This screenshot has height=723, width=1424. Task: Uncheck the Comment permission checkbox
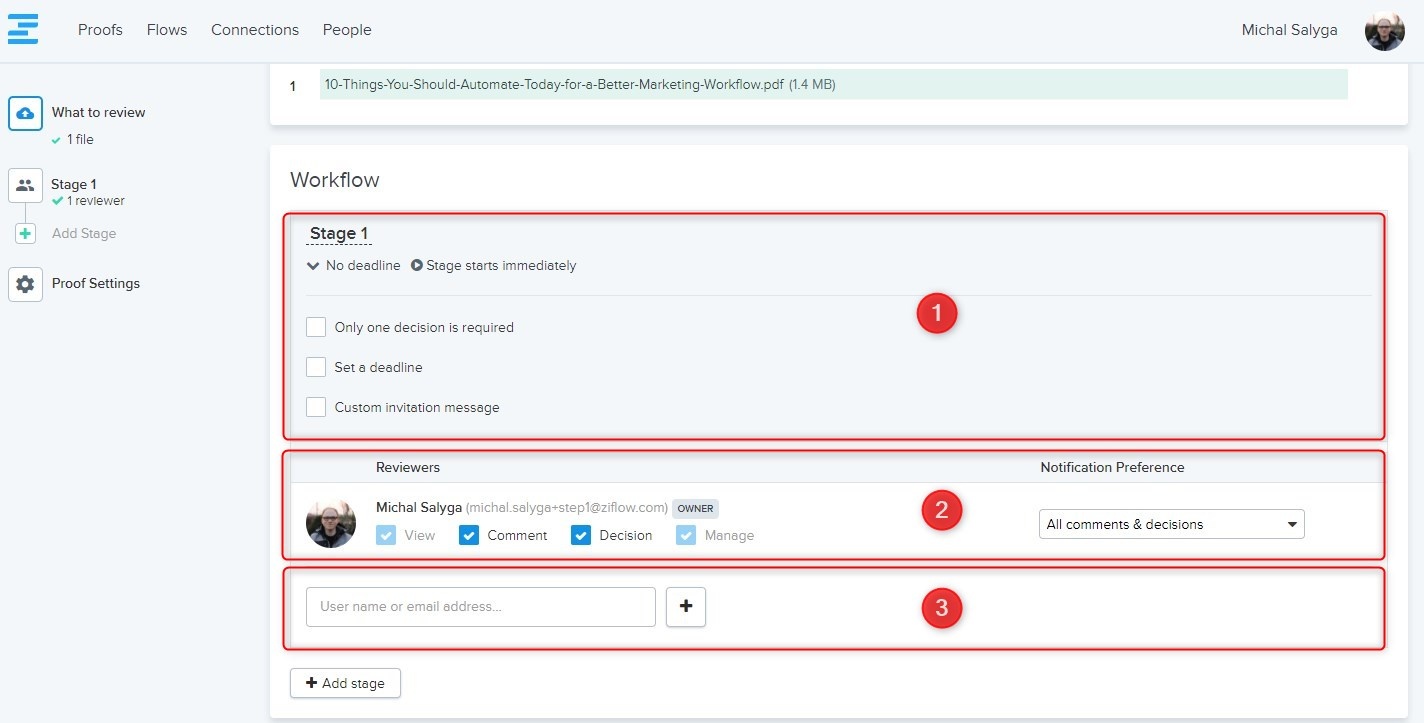(469, 535)
